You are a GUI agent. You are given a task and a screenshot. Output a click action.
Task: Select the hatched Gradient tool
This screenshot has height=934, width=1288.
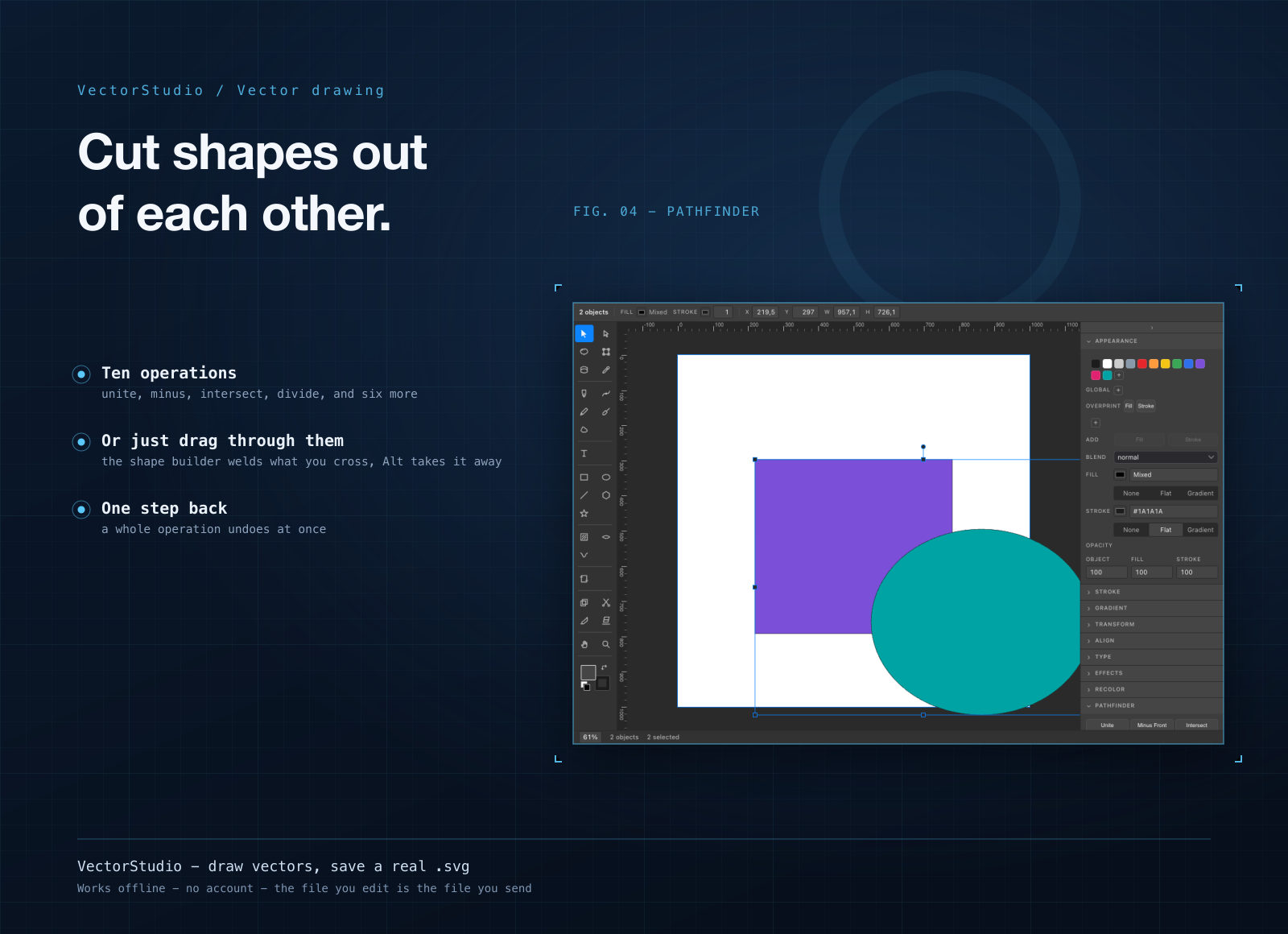click(584, 537)
